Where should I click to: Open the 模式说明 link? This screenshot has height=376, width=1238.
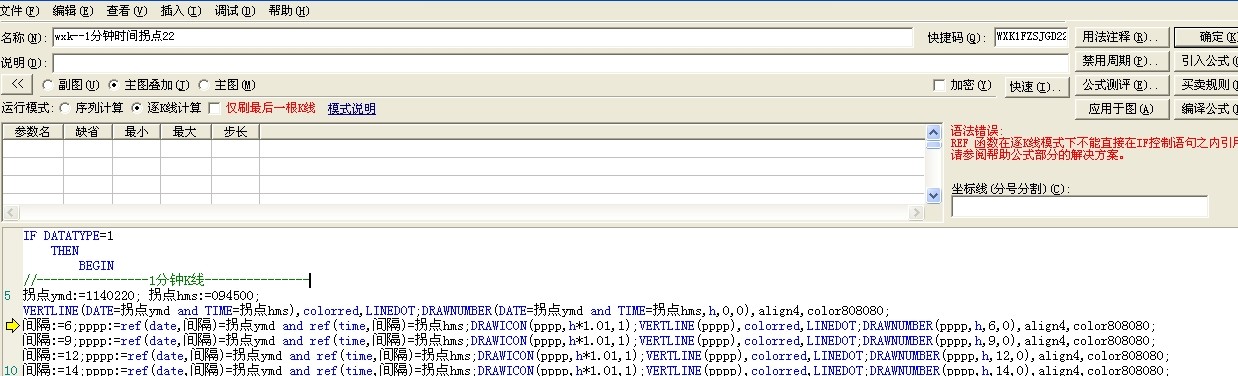(352, 108)
